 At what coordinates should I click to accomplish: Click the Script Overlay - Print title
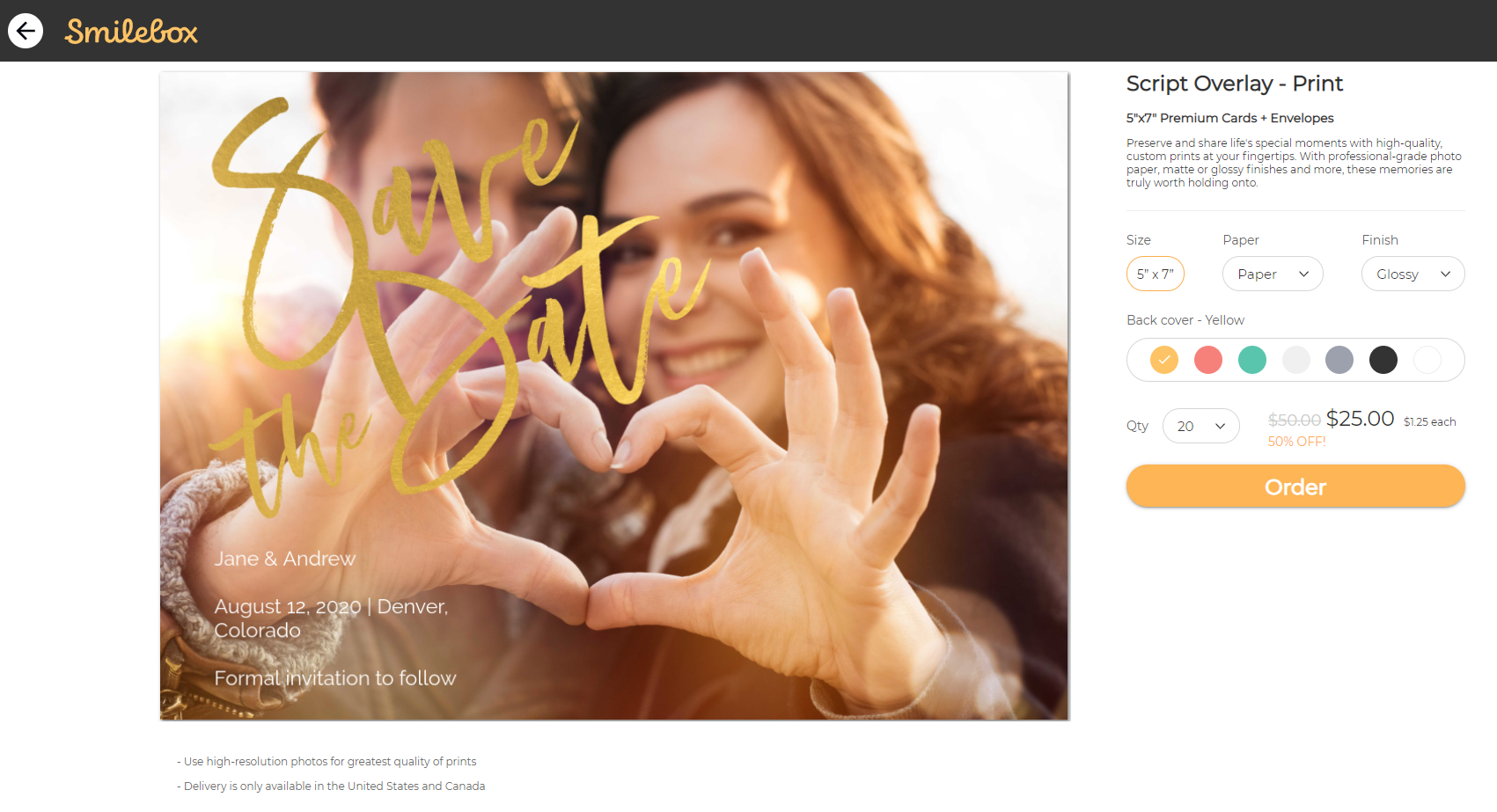click(x=1235, y=84)
